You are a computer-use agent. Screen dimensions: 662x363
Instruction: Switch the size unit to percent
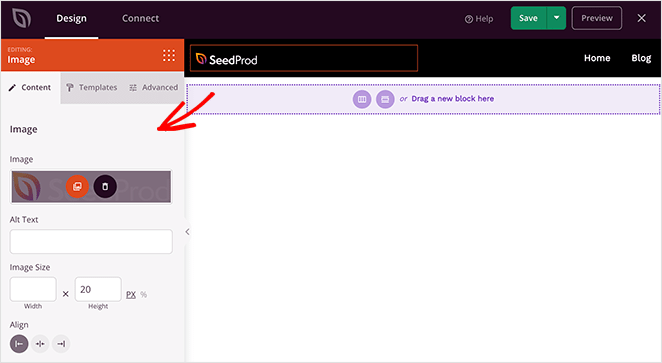pos(144,295)
